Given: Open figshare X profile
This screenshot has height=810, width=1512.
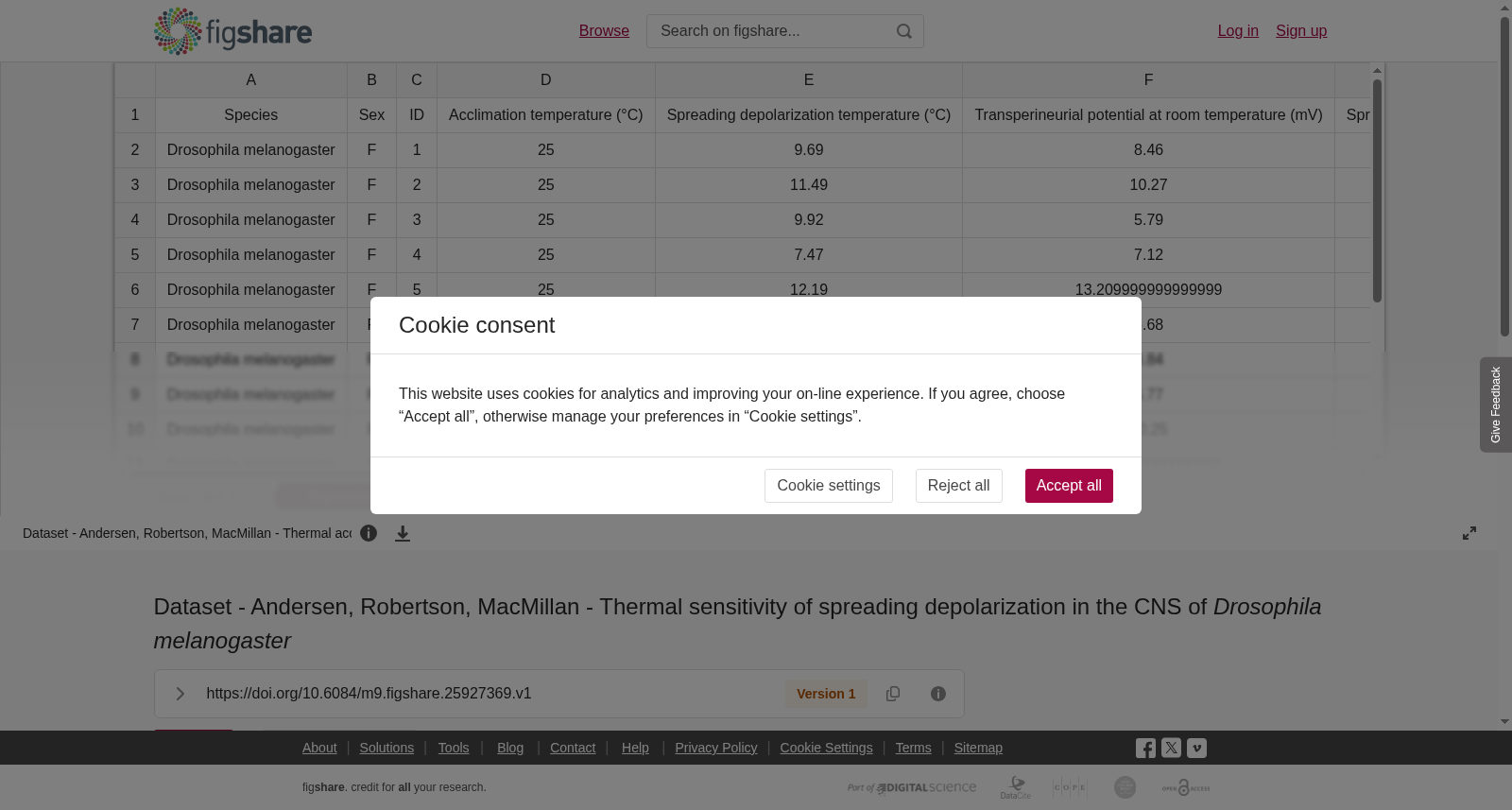Looking at the screenshot, I should [x=1171, y=748].
